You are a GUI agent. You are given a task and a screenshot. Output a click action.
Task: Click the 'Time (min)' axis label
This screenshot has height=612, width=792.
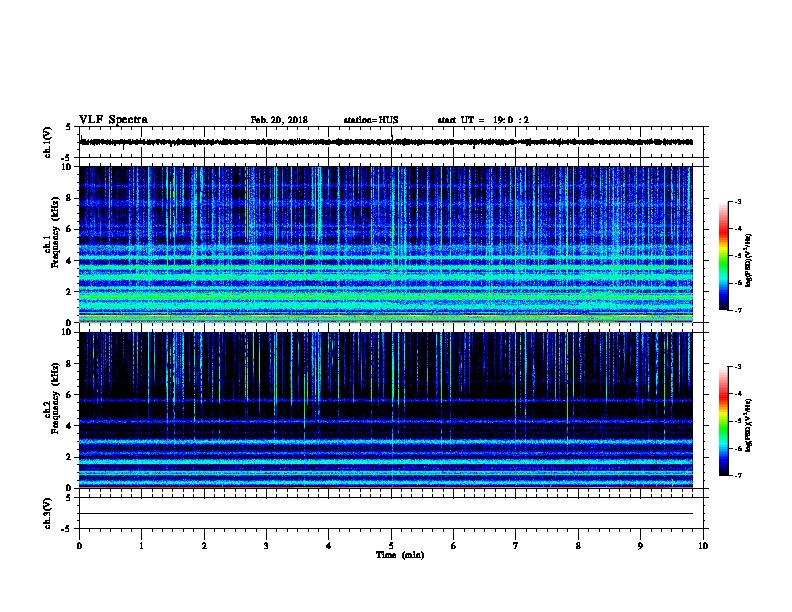pos(400,555)
